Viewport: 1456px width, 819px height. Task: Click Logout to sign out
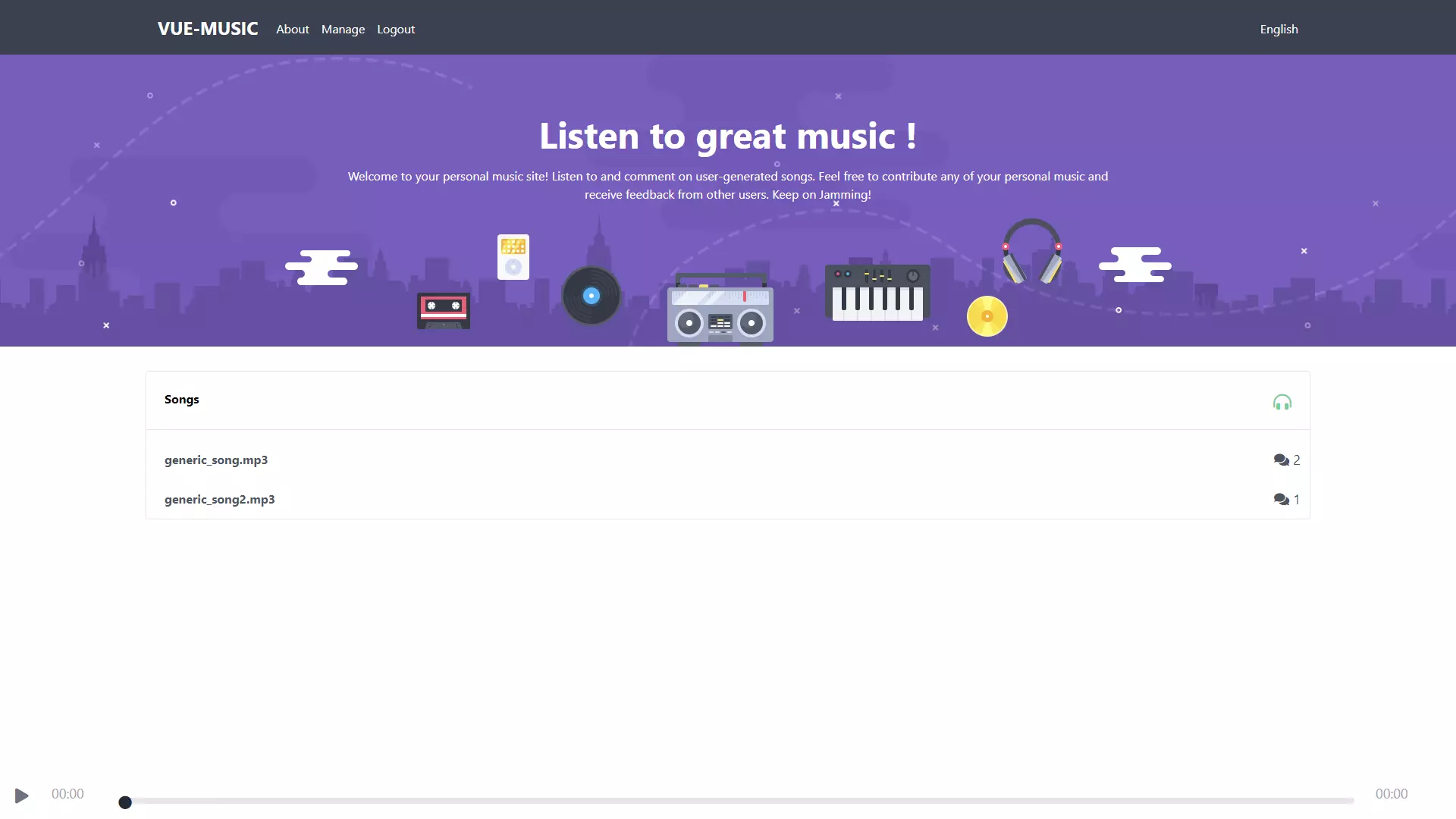pos(395,28)
